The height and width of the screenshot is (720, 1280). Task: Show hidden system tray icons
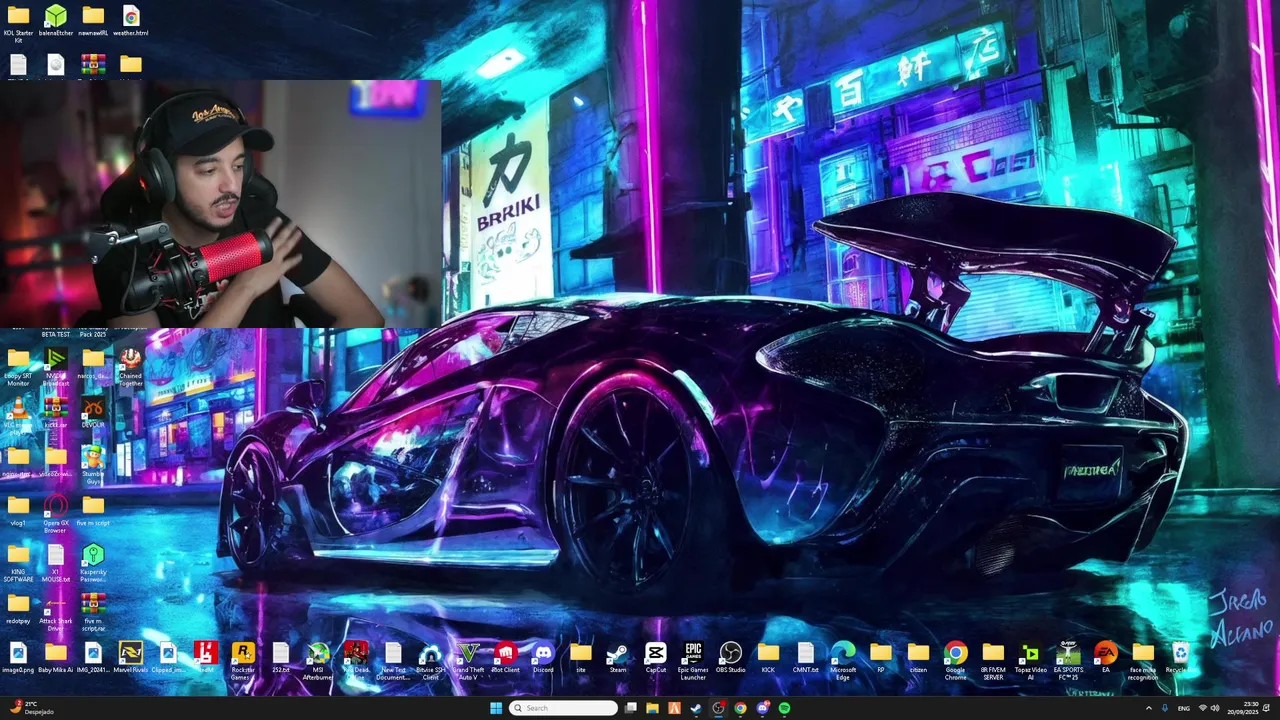tap(1148, 708)
